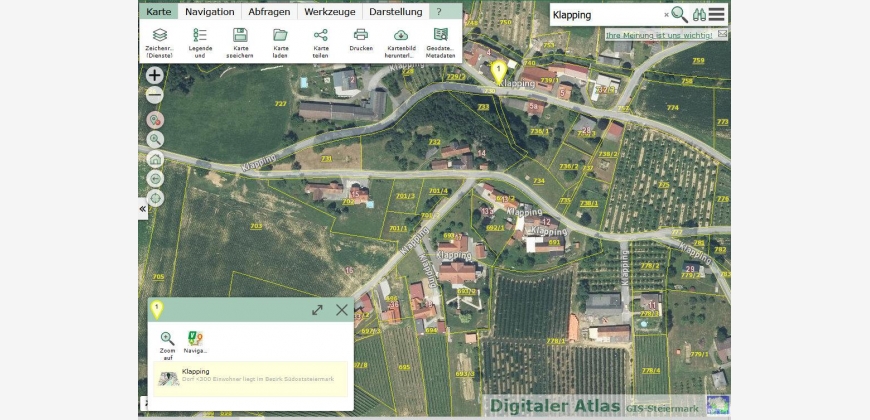Click Karte speichern floppy disk icon
The width and height of the screenshot is (870, 420).
point(240,40)
